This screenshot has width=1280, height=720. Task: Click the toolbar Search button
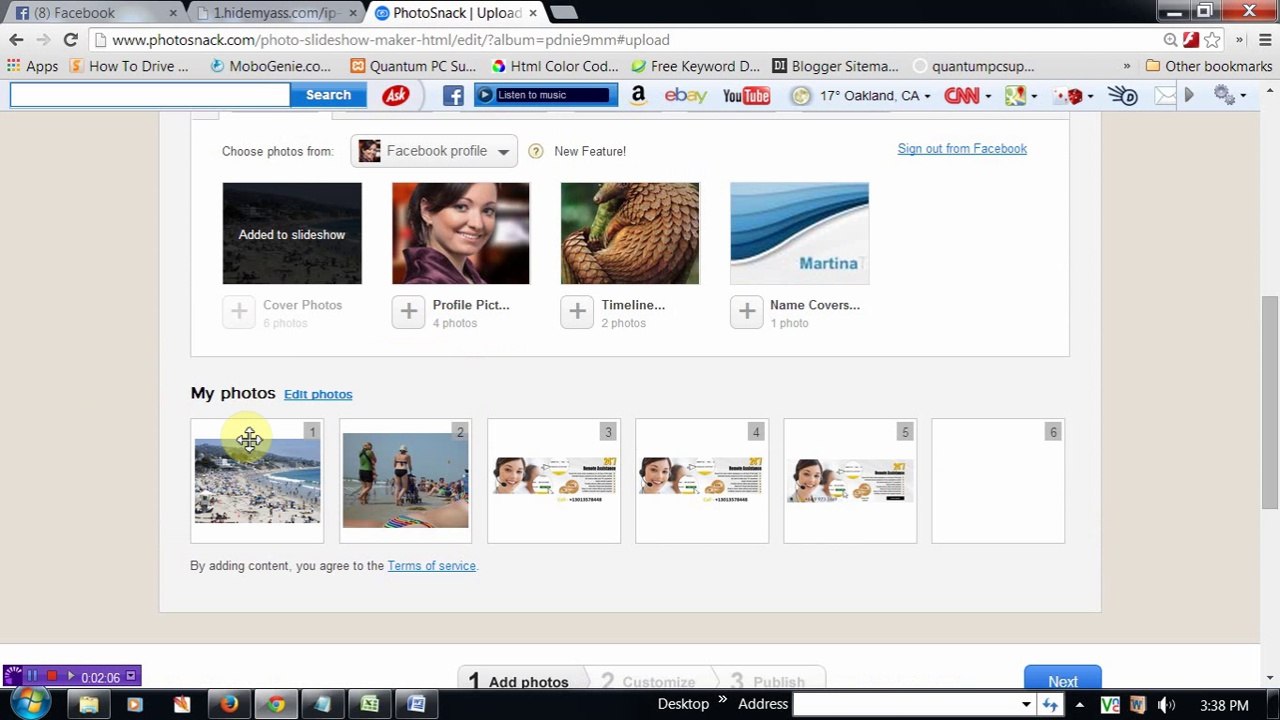coord(328,95)
